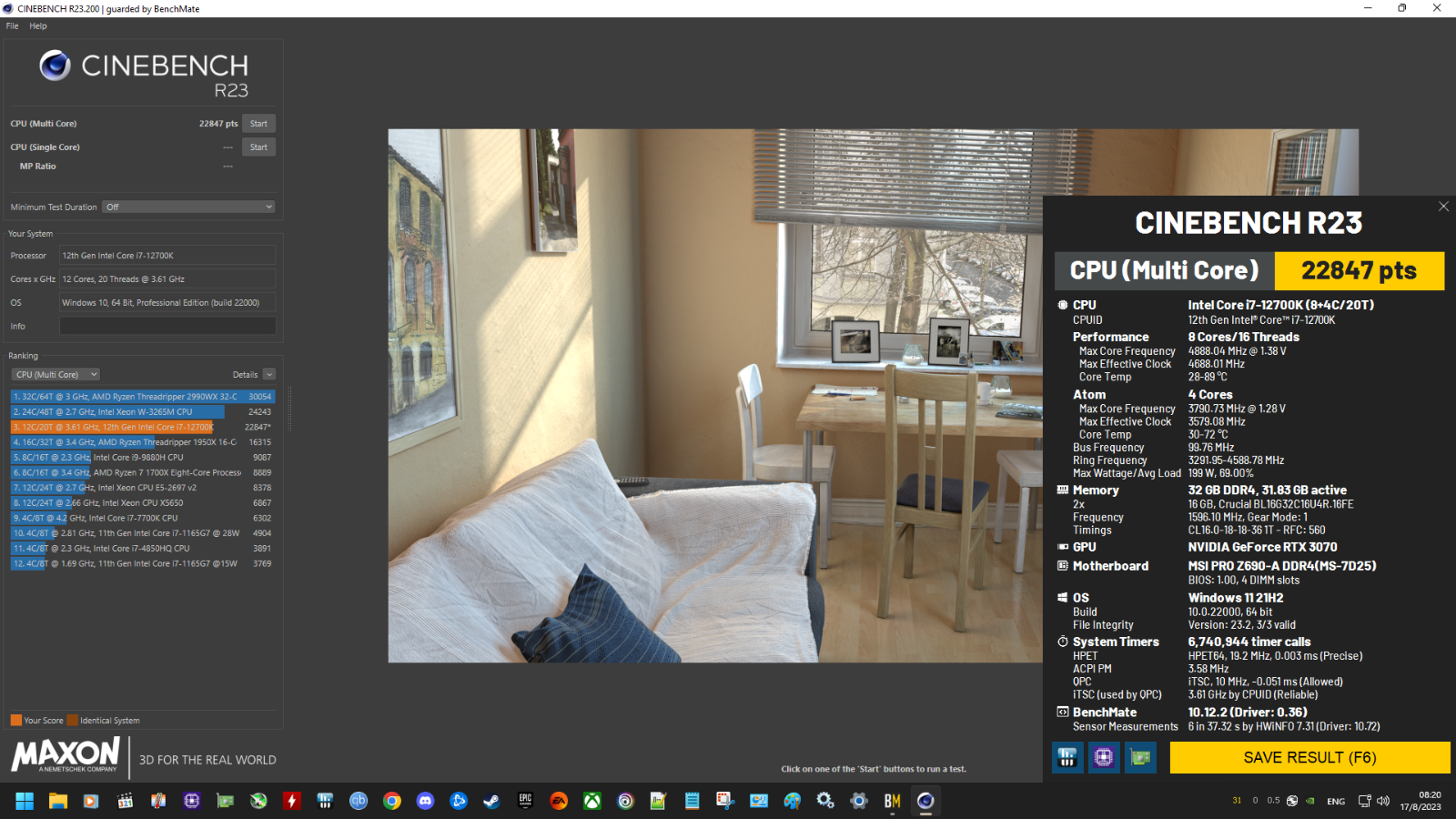Image resolution: width=1456 pixels, height=819 pixels.
Task: Select the orange 12th Gen i7-12700K ranking row
Action: [x=142, y=427]
